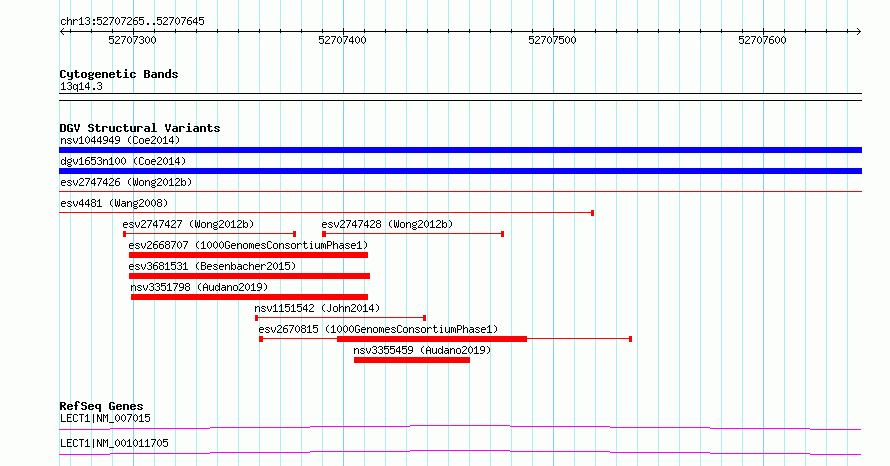This screenshot has width=890, height=466.
Task: Click the LECT1|NM_007015 gene label
Action: click(x=106, y=418)
